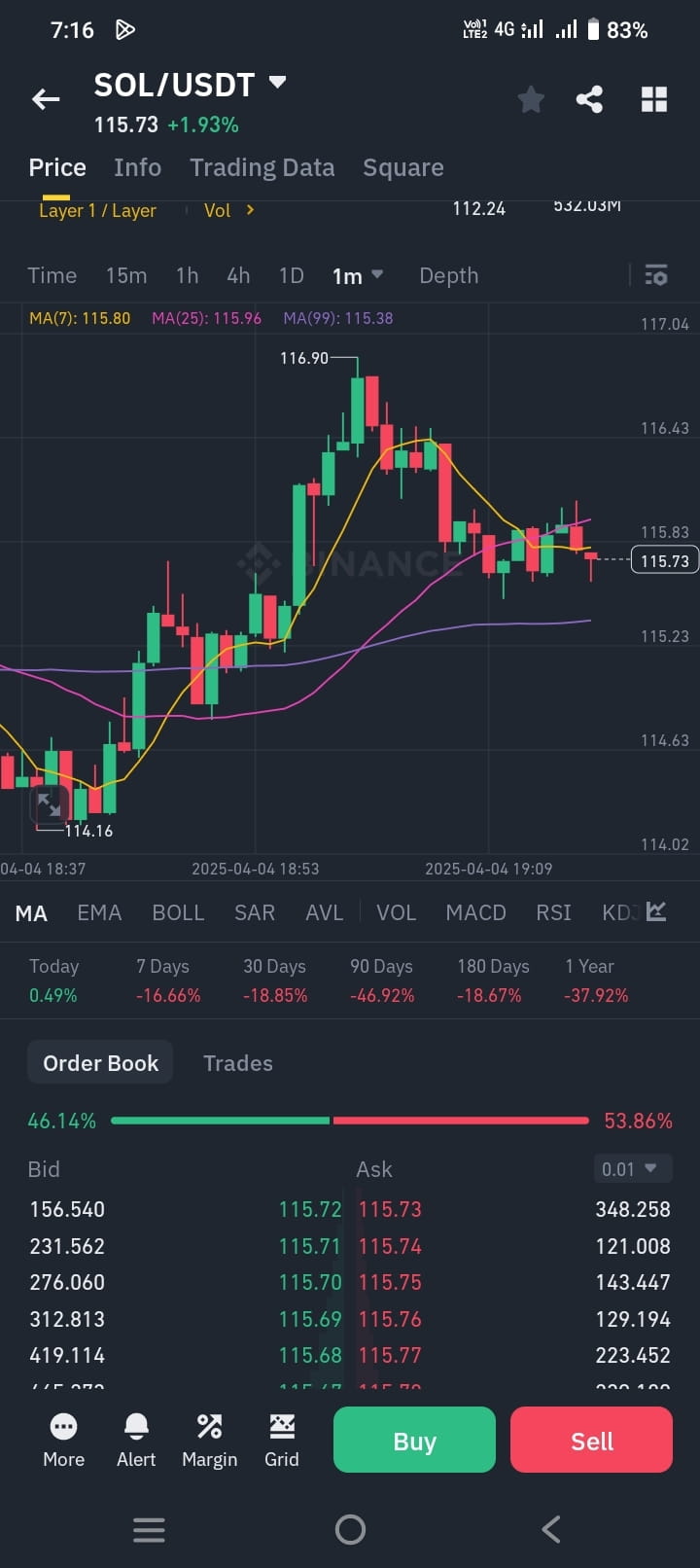Open the Square tab

[x=402, y=167]
